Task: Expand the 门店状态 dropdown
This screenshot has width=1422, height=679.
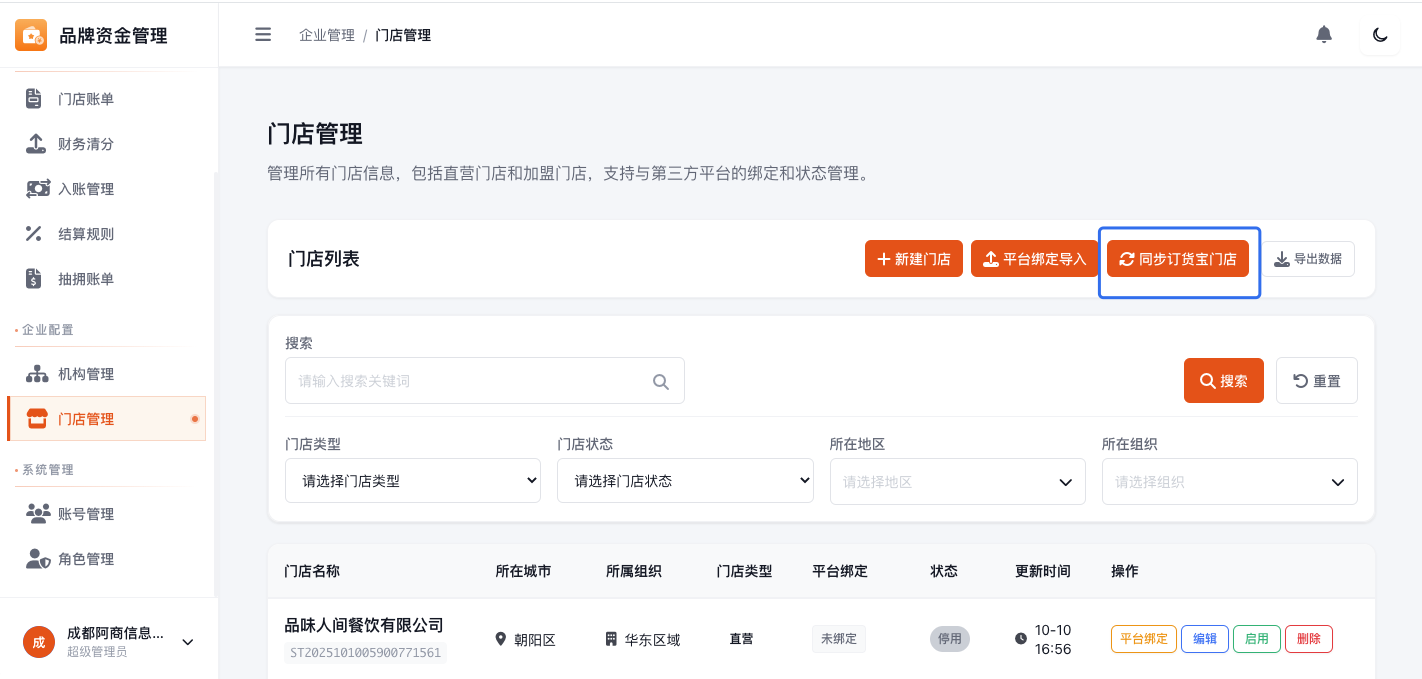Action: 685,481
